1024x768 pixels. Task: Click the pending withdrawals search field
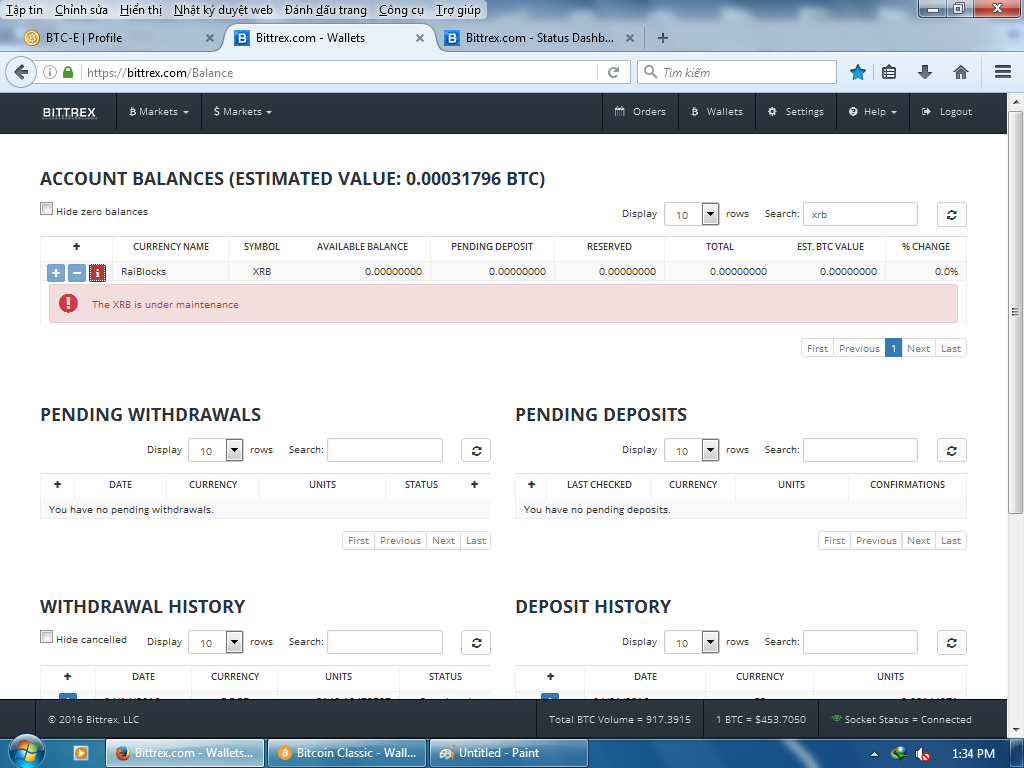[x=385, y=450]
